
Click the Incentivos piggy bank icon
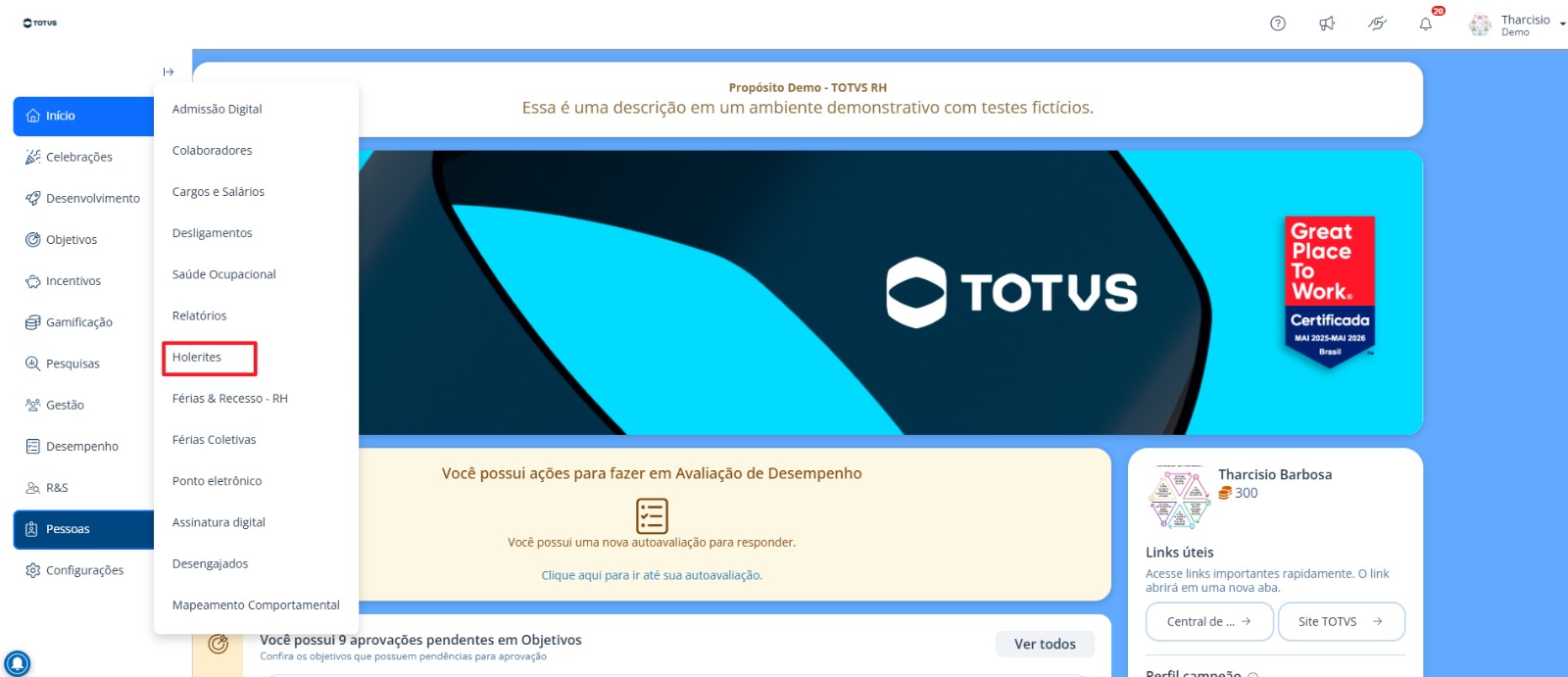(x=33, y=281)
